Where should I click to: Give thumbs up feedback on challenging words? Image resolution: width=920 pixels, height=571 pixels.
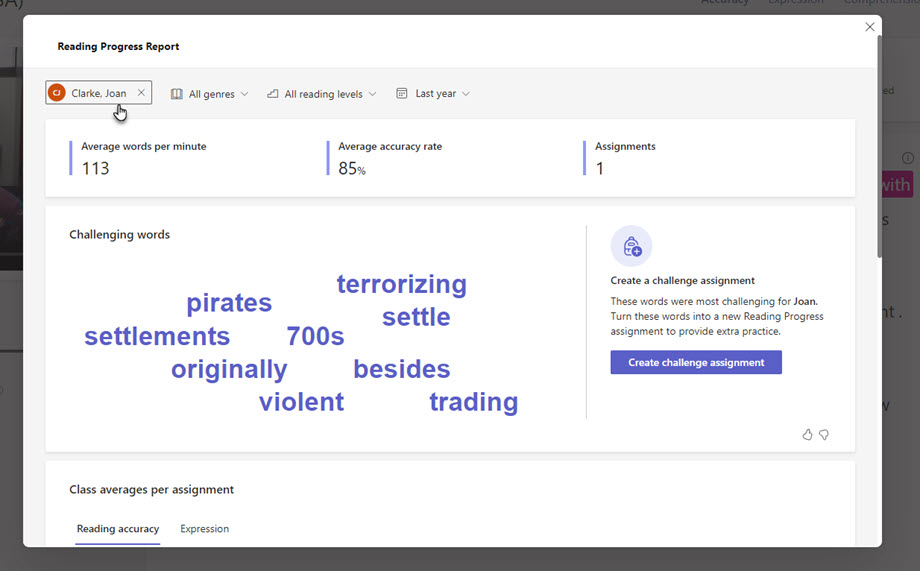click(x=807, y=434)
